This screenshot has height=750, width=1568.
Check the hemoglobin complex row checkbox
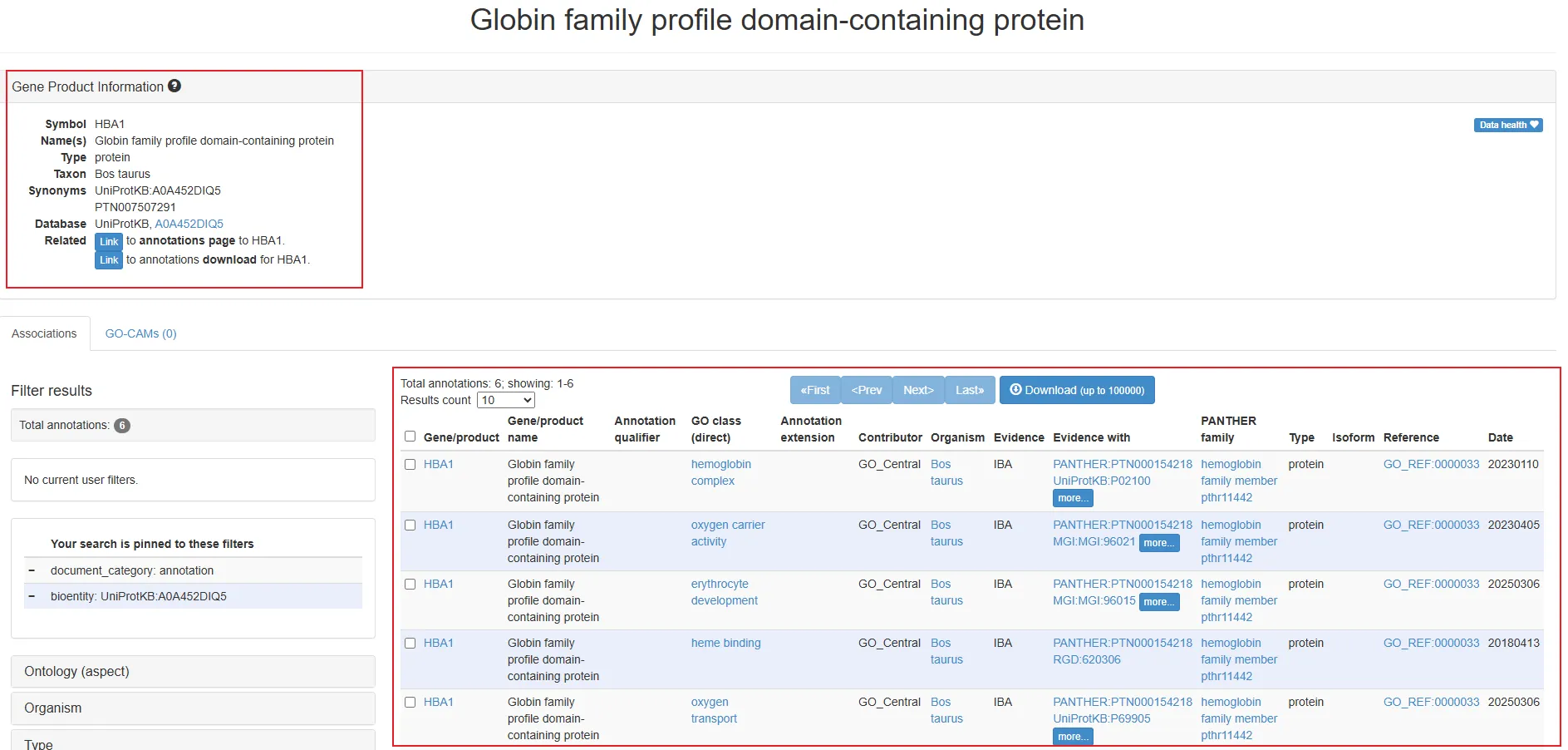pos(410,464)
